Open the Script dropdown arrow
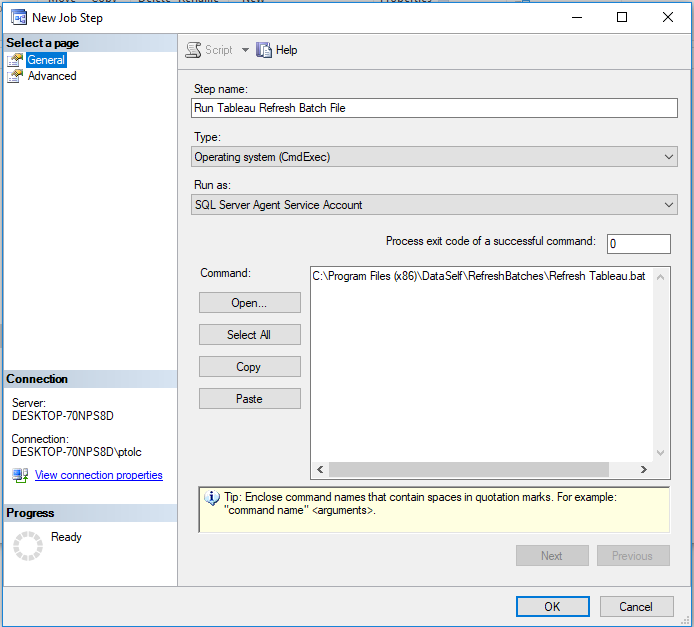This screenshot has height=627, width=694. [245, 50]
